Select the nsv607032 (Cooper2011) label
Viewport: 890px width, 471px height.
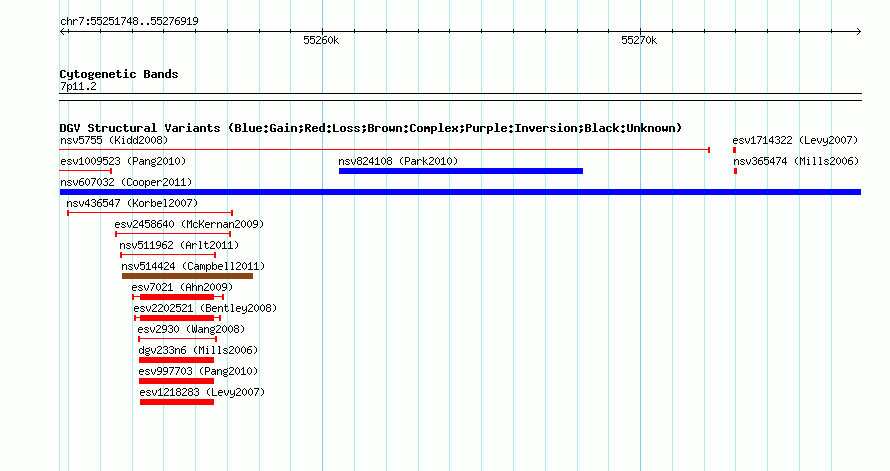126,182
